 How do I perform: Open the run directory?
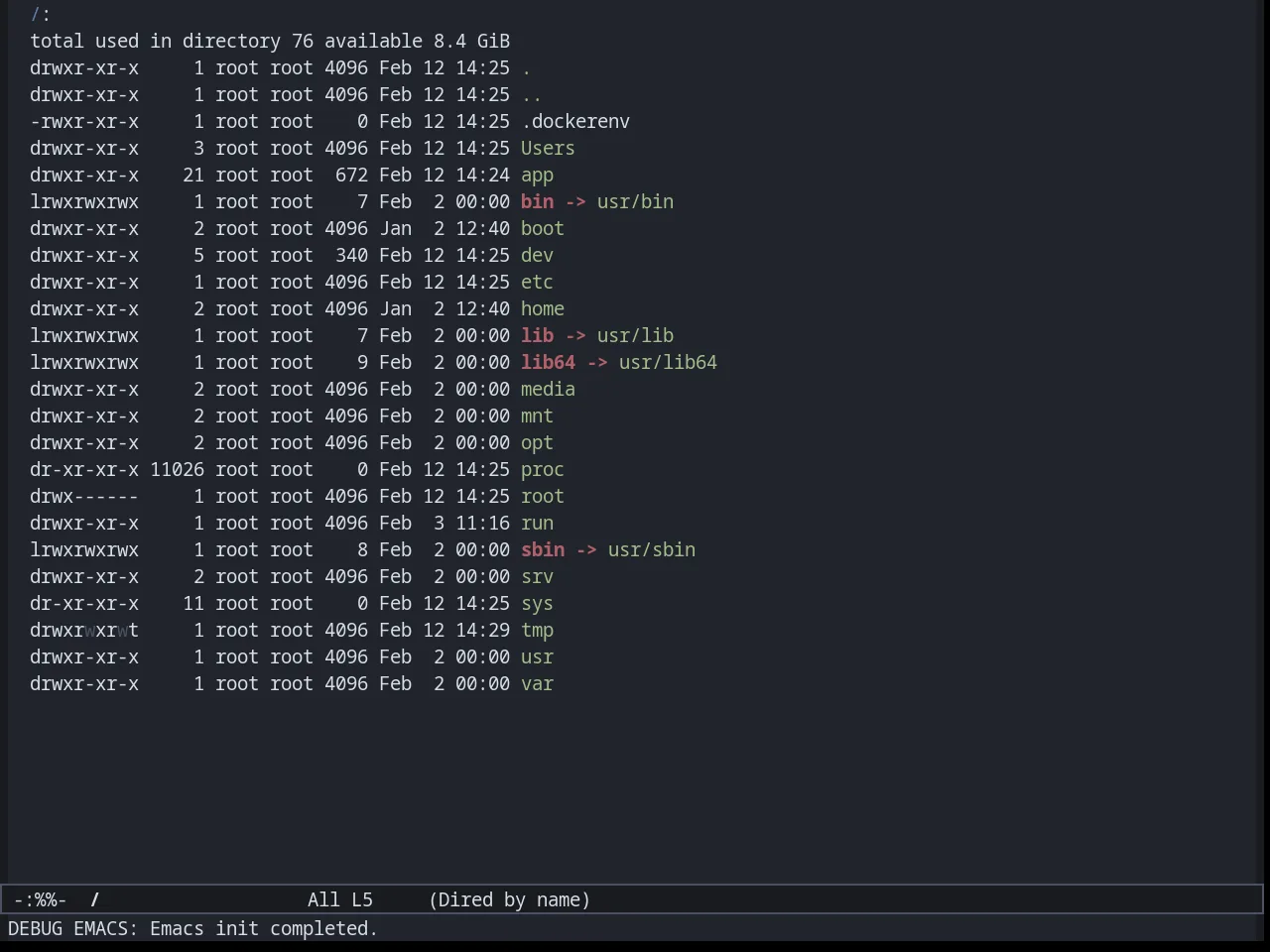click(x=537, y=523)
